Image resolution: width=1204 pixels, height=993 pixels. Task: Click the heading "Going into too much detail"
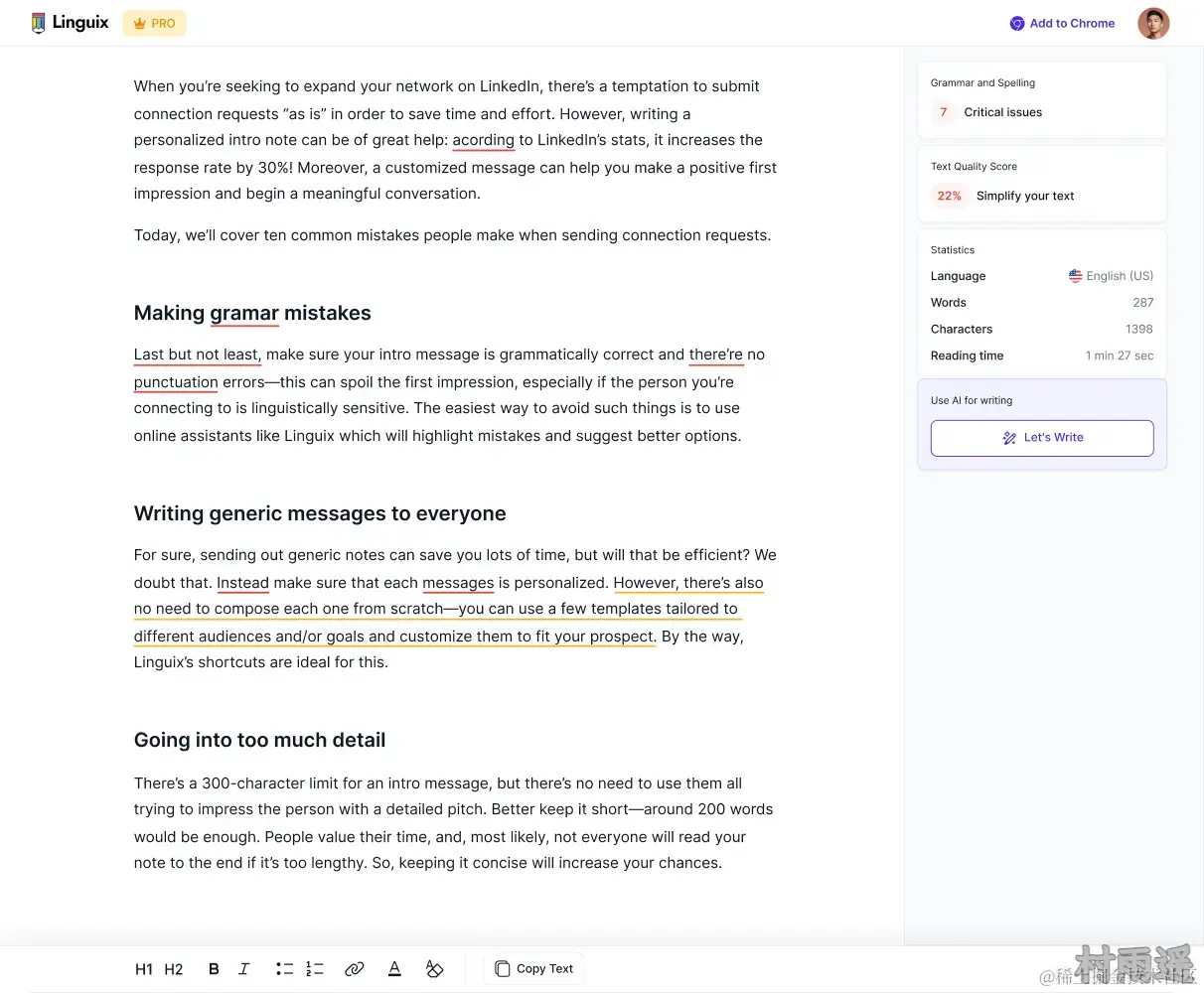pyautogui.click(x=259, y=740)
